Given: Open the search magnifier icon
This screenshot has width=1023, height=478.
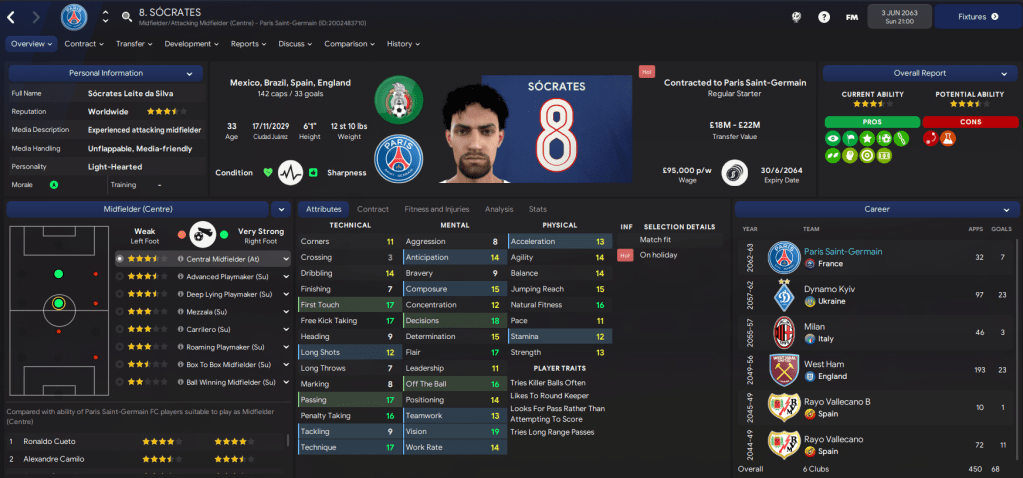Looking at the screenshot, I should pos(127,17).
